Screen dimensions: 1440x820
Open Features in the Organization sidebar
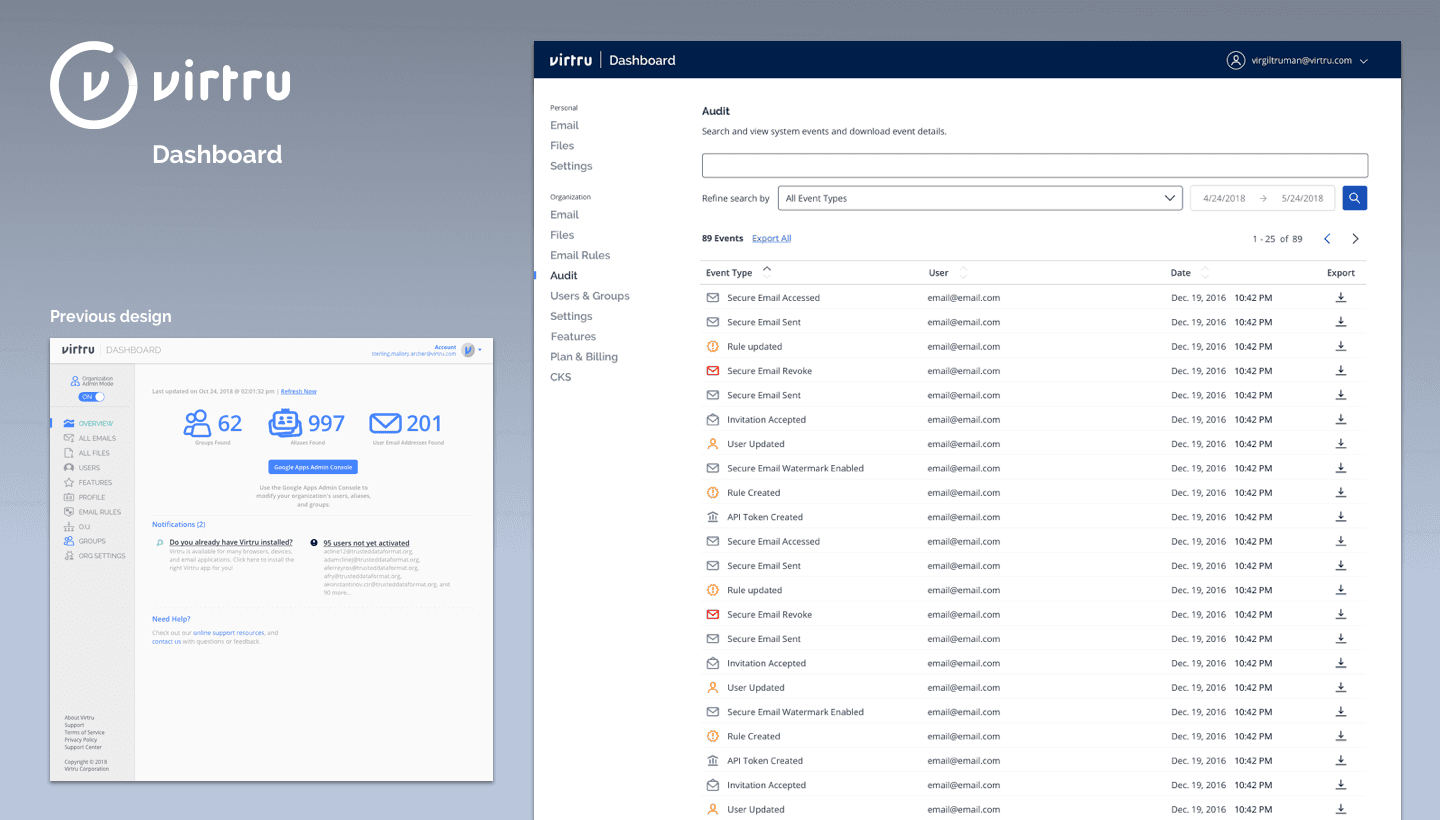573,336
